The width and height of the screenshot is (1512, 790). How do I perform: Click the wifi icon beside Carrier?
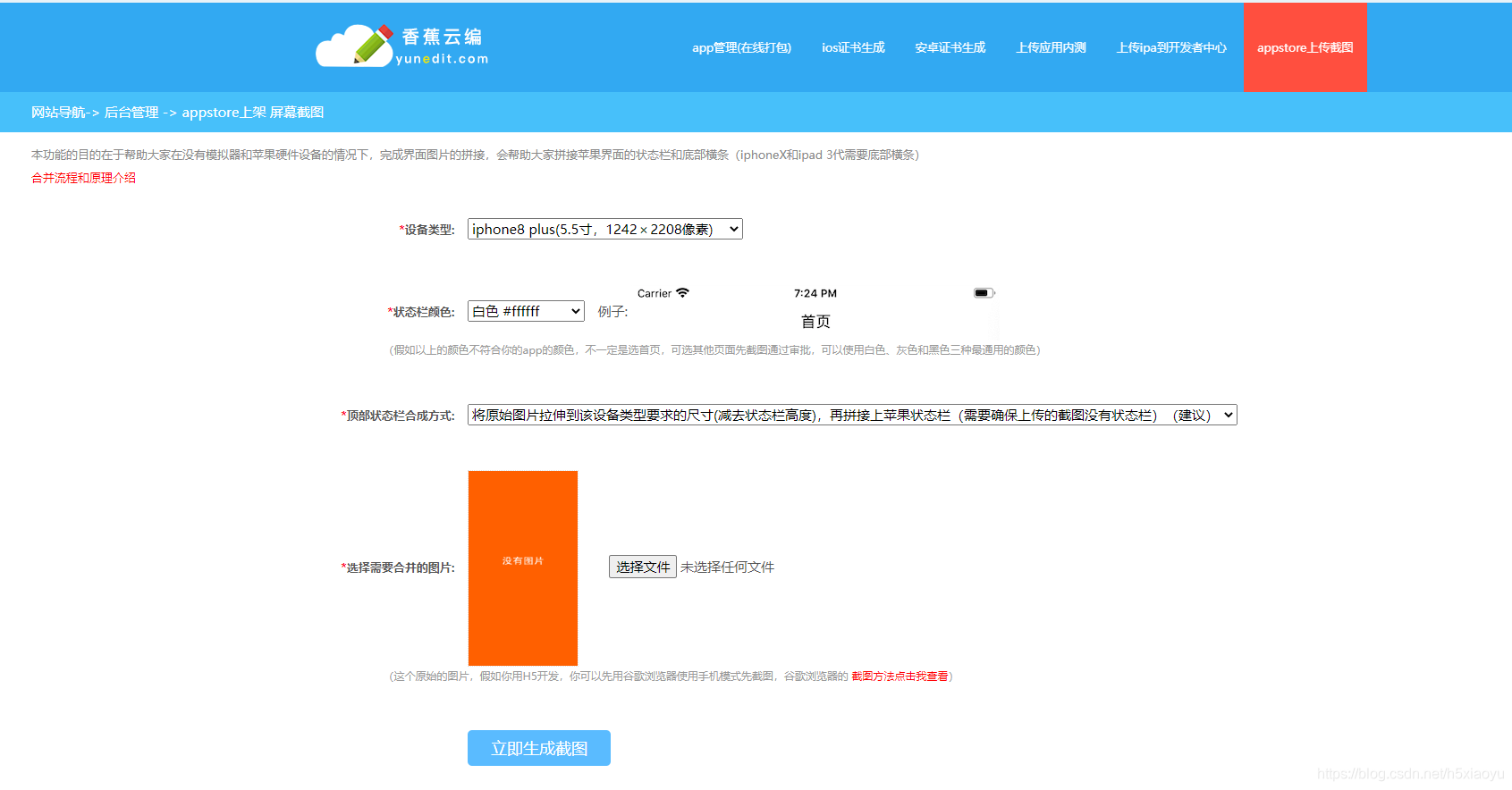tap(683, 293)
